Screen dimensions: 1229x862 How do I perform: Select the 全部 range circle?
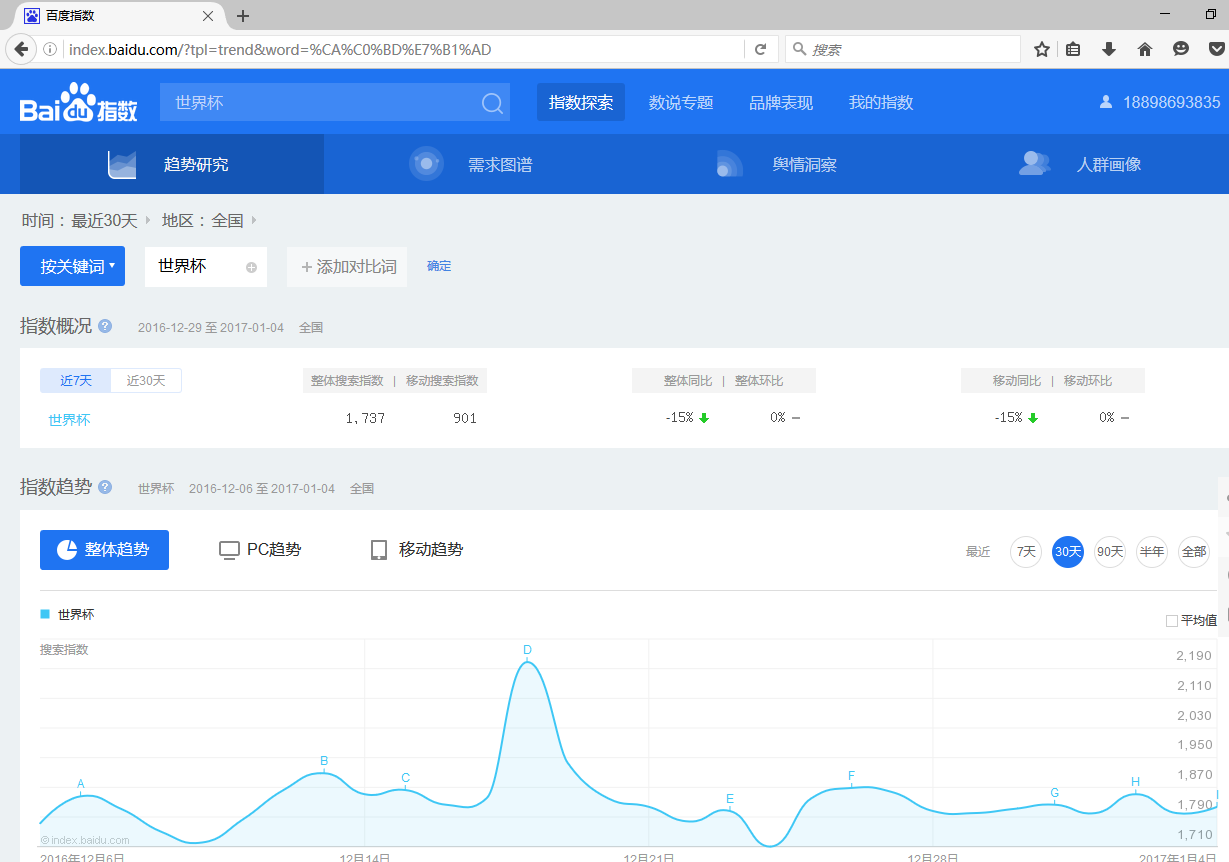coord(1194,551)
